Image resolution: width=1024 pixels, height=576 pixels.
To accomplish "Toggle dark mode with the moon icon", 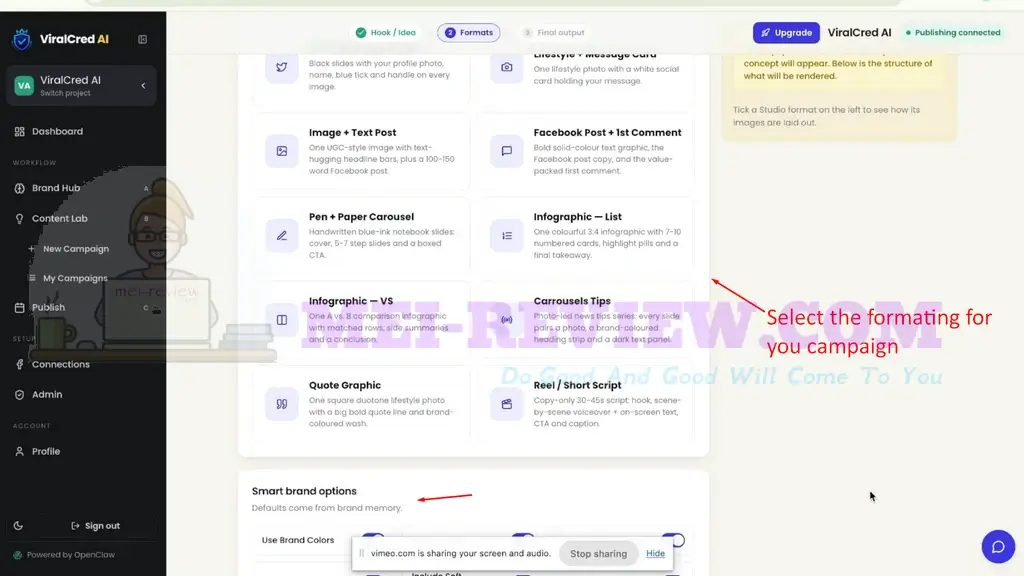I will point(18,526).
